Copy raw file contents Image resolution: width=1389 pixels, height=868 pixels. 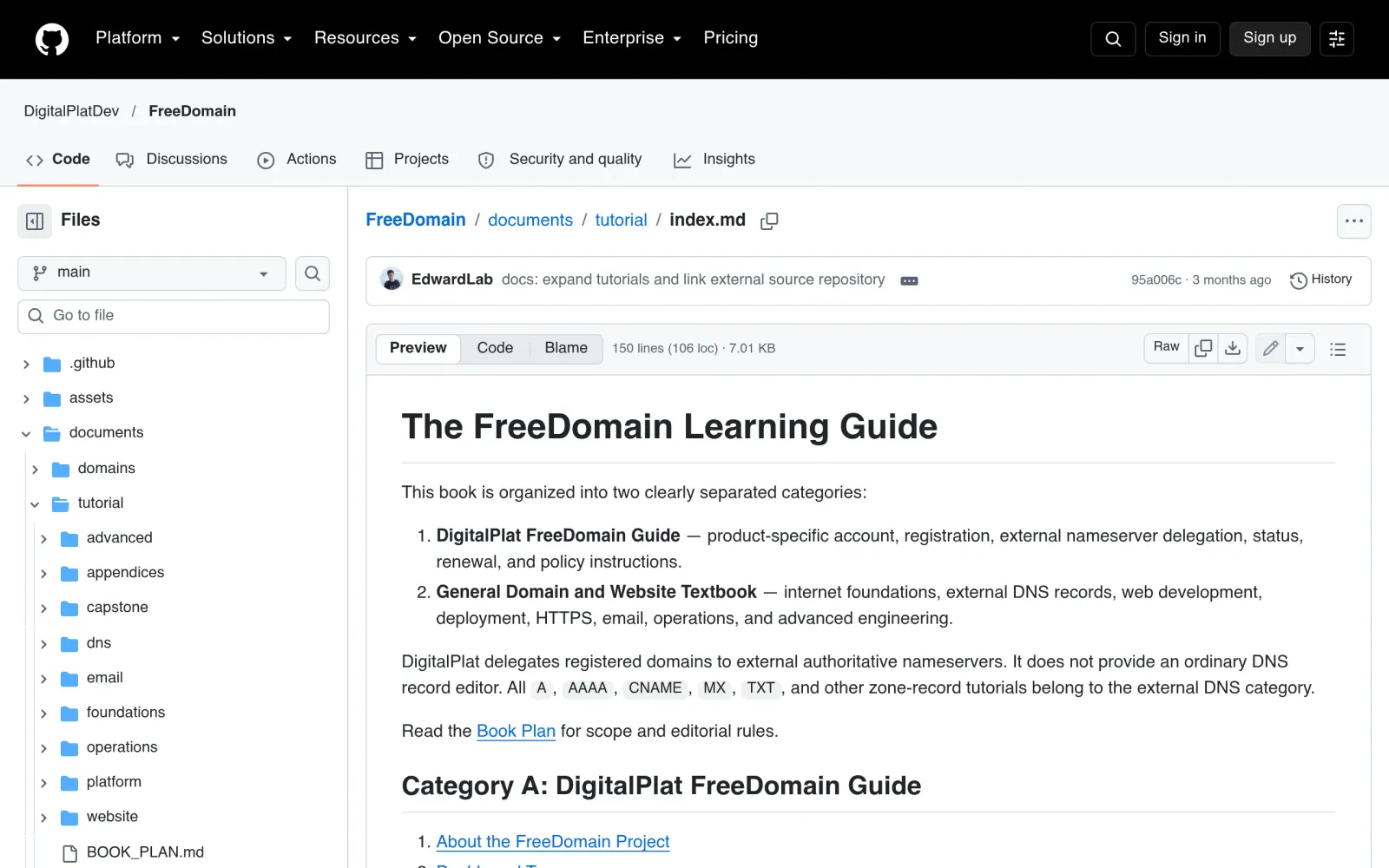[1203, 349]
